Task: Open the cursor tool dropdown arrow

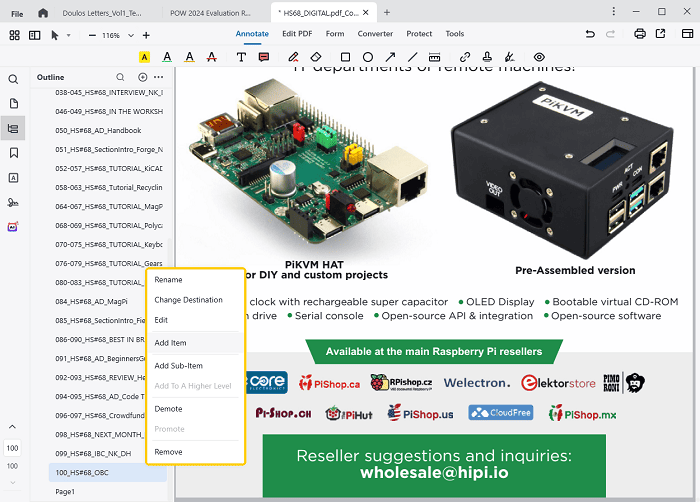Action: (69, 35)
